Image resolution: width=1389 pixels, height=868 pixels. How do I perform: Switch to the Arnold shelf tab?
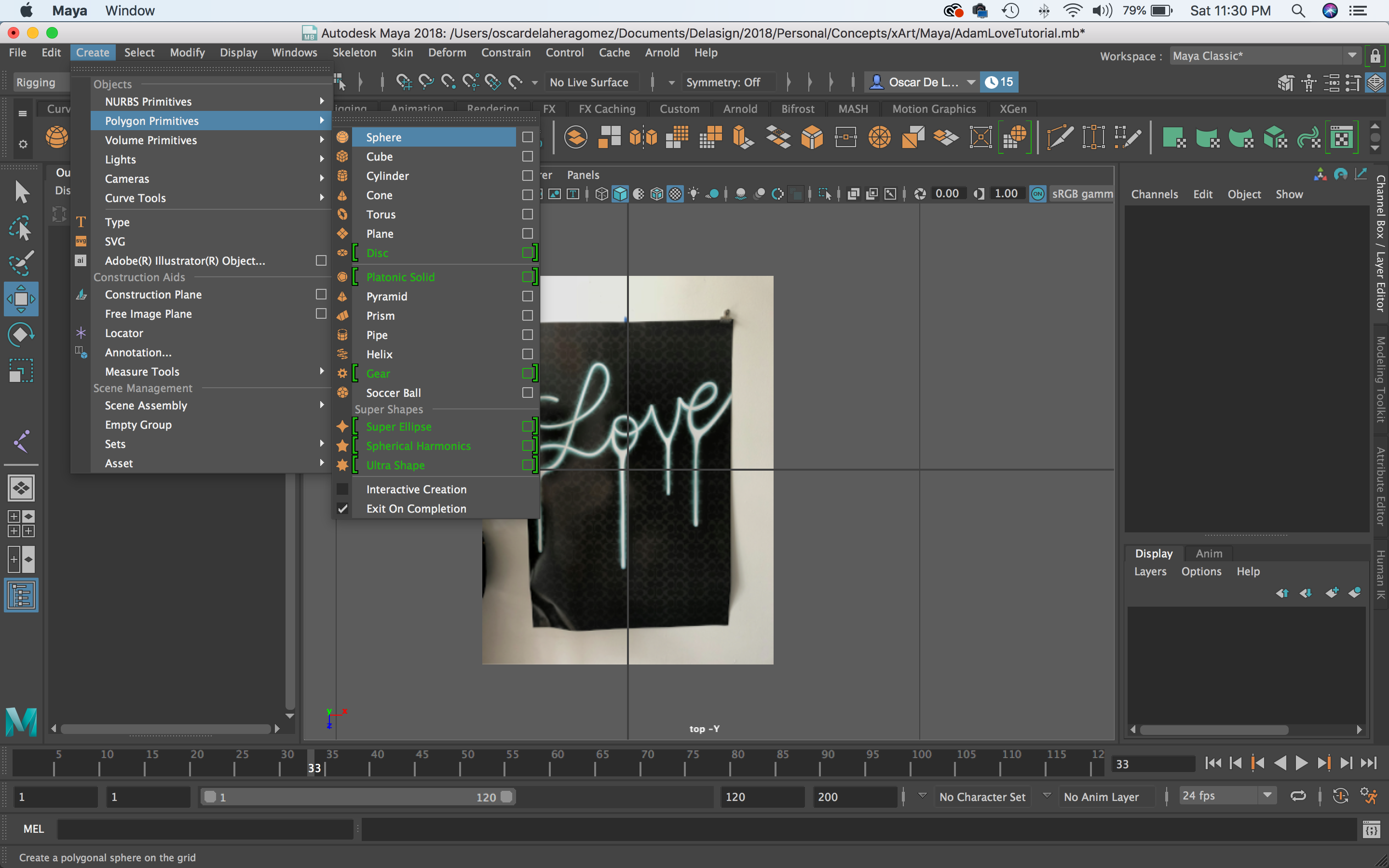740,108
